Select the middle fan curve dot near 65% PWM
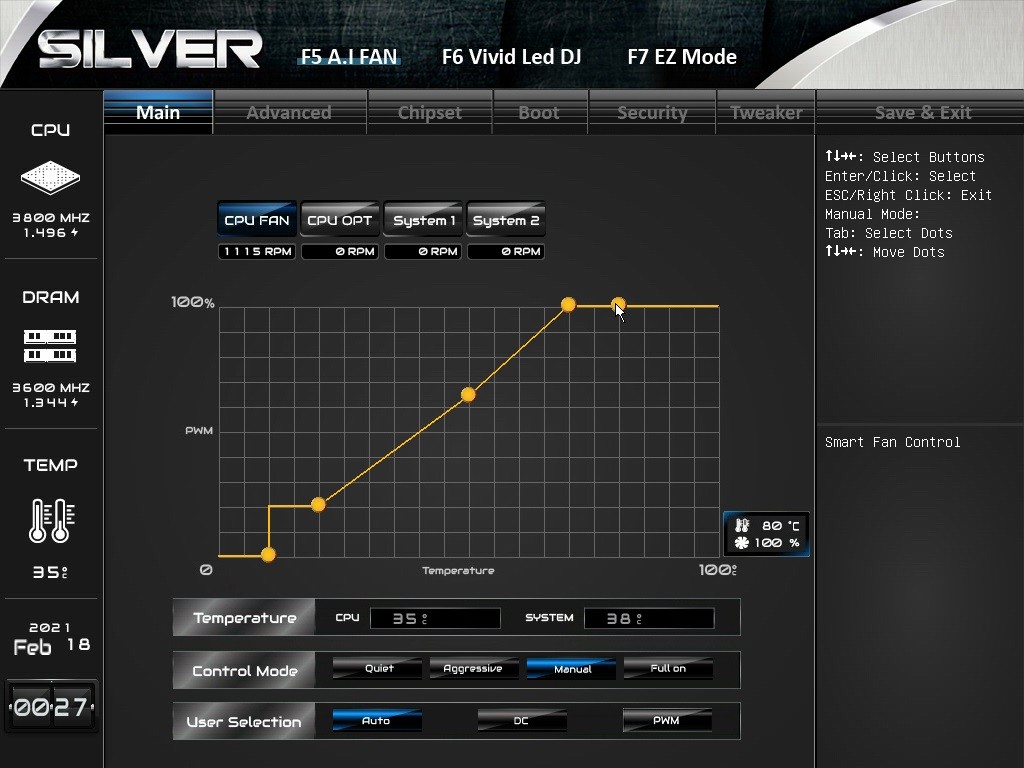 (468, 394)
